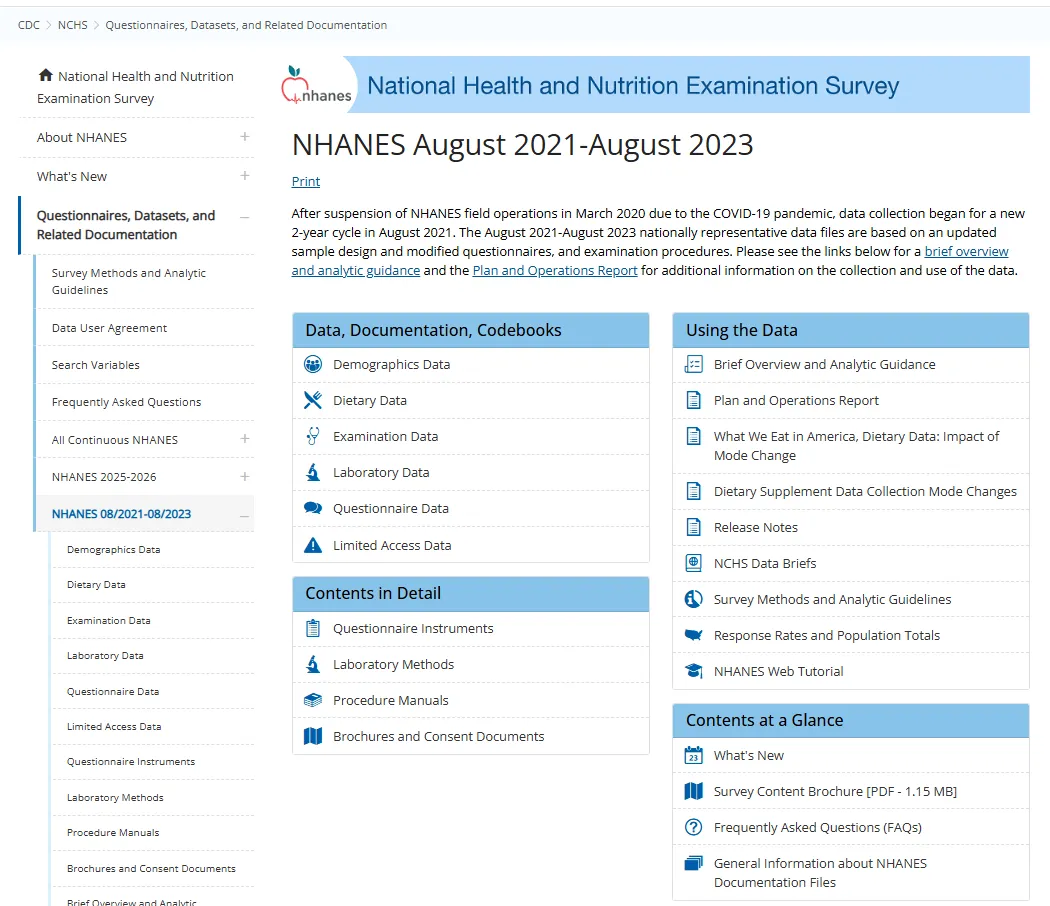This screenshot has height=906, width=1050.
Task: Click the NCHS Data Briefs globe icon
Action: (x=694, y=563)
